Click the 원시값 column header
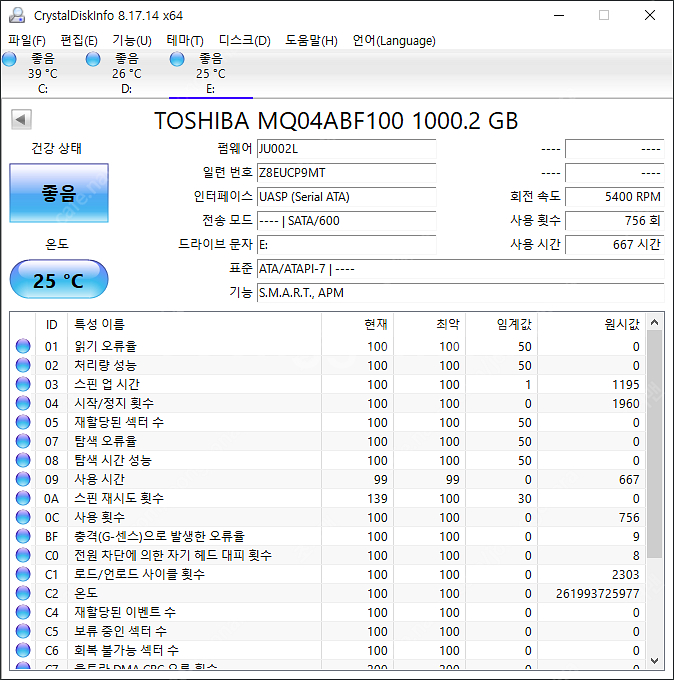This screenshot has height=680, width=674. [x=592, y=324]
